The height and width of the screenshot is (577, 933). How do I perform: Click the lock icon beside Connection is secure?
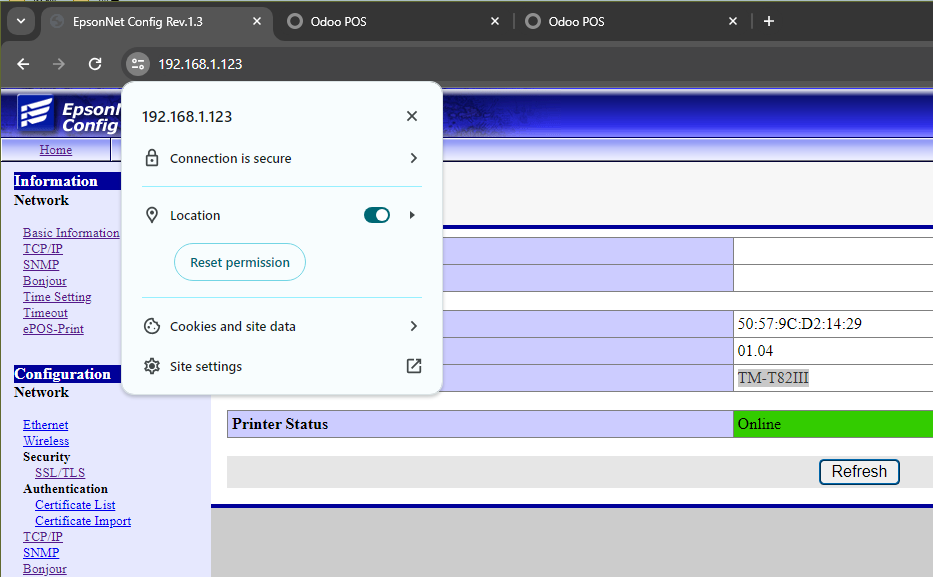(152, 158)
